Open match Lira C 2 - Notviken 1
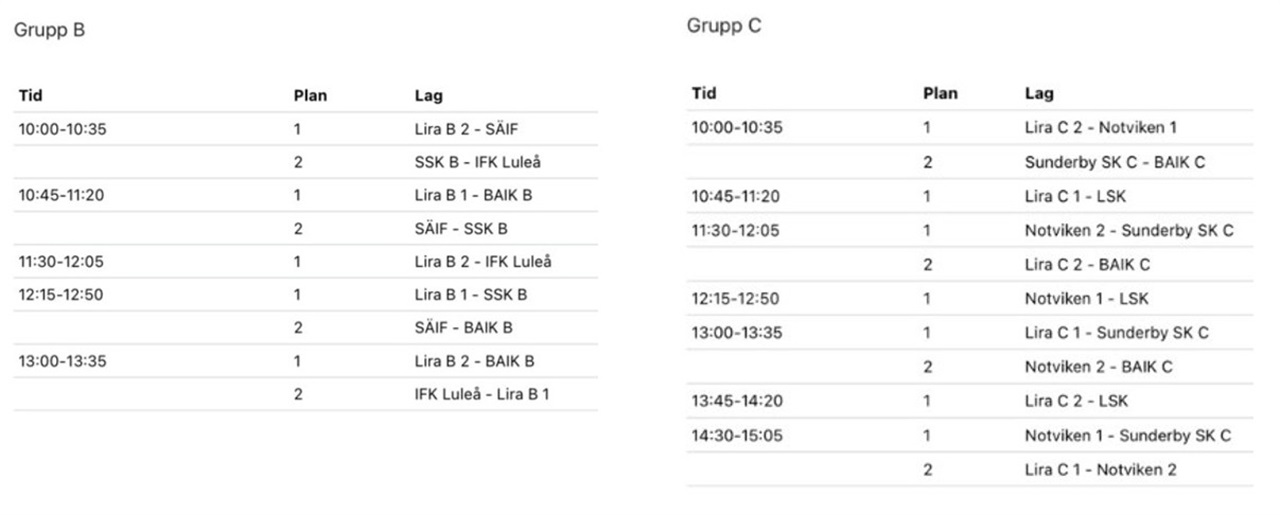1280x515 pixels. click(x=1101, y=127)
